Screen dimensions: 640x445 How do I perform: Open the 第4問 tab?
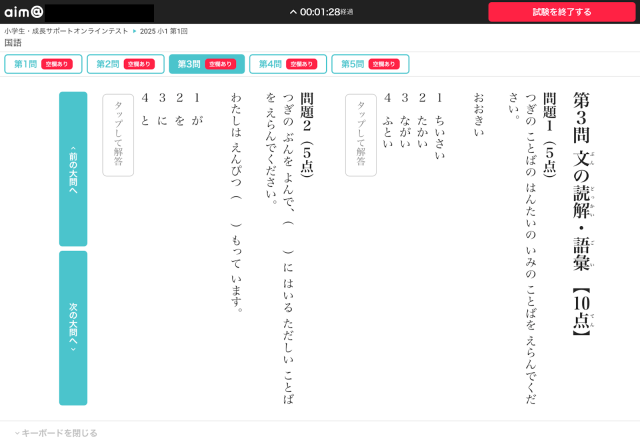[287, 64]
